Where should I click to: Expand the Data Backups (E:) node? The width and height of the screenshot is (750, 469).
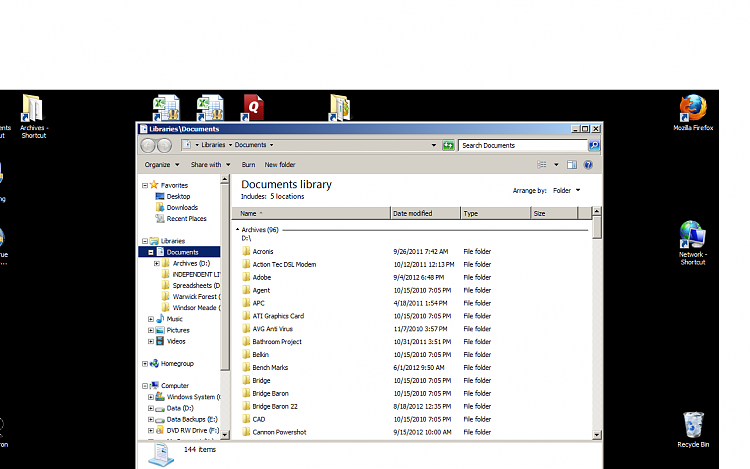(151, 419)
